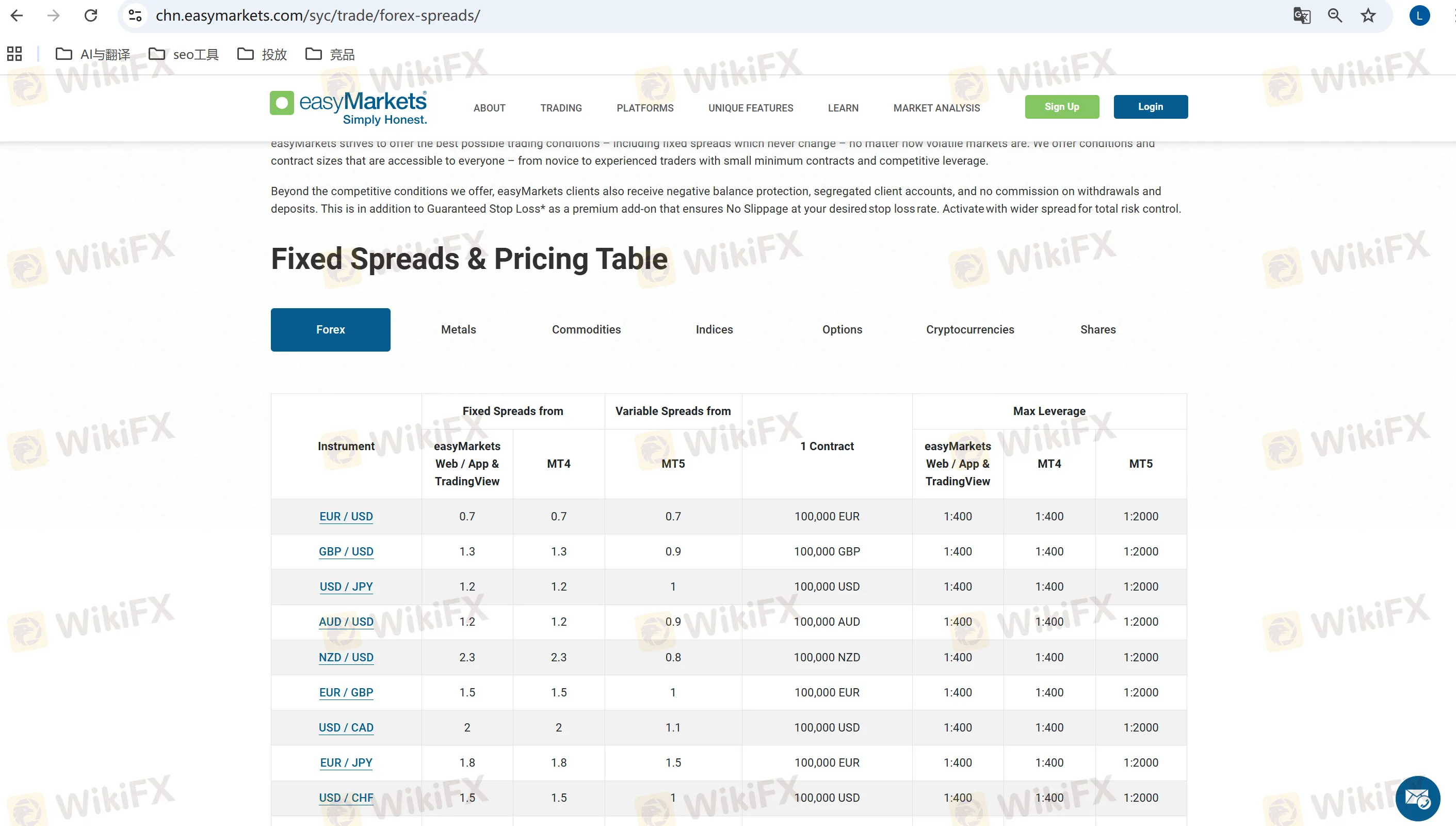This screenshot has height=826, width=1456.
Task: Switch to the Options tab
Action: tap(843, 329)
